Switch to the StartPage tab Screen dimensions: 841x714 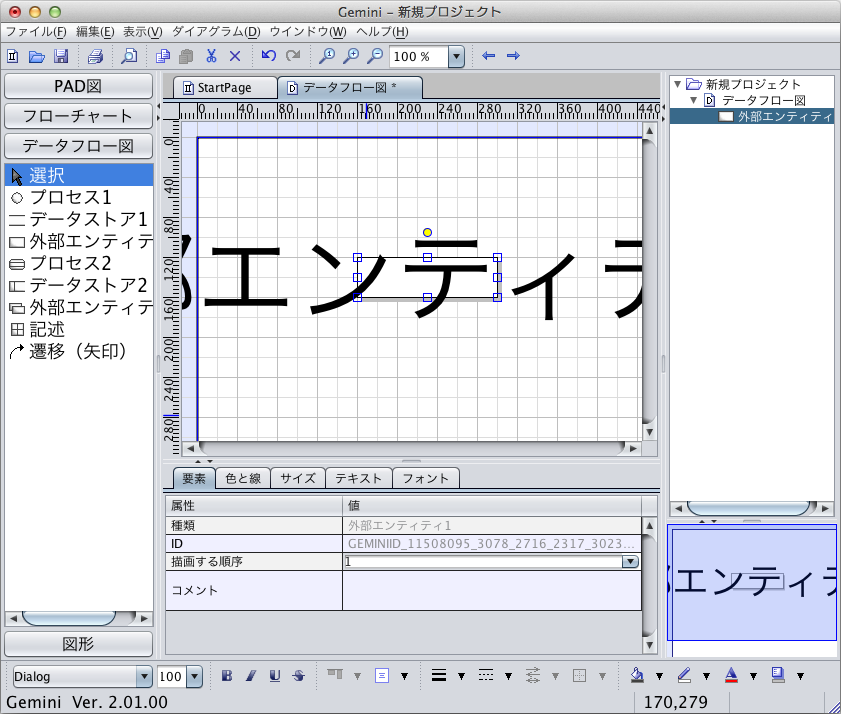[225, 87]
